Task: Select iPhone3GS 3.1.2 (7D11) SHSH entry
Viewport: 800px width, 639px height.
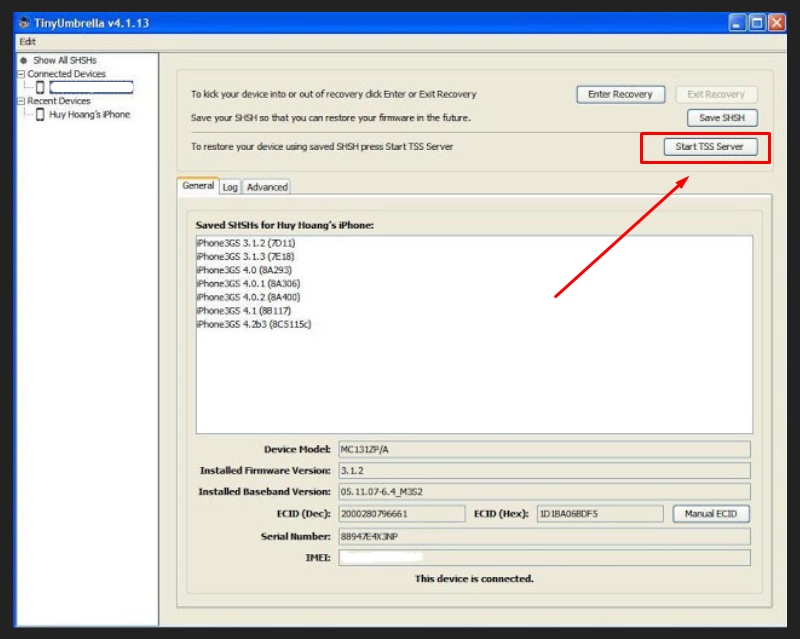Action: point(246,243)
